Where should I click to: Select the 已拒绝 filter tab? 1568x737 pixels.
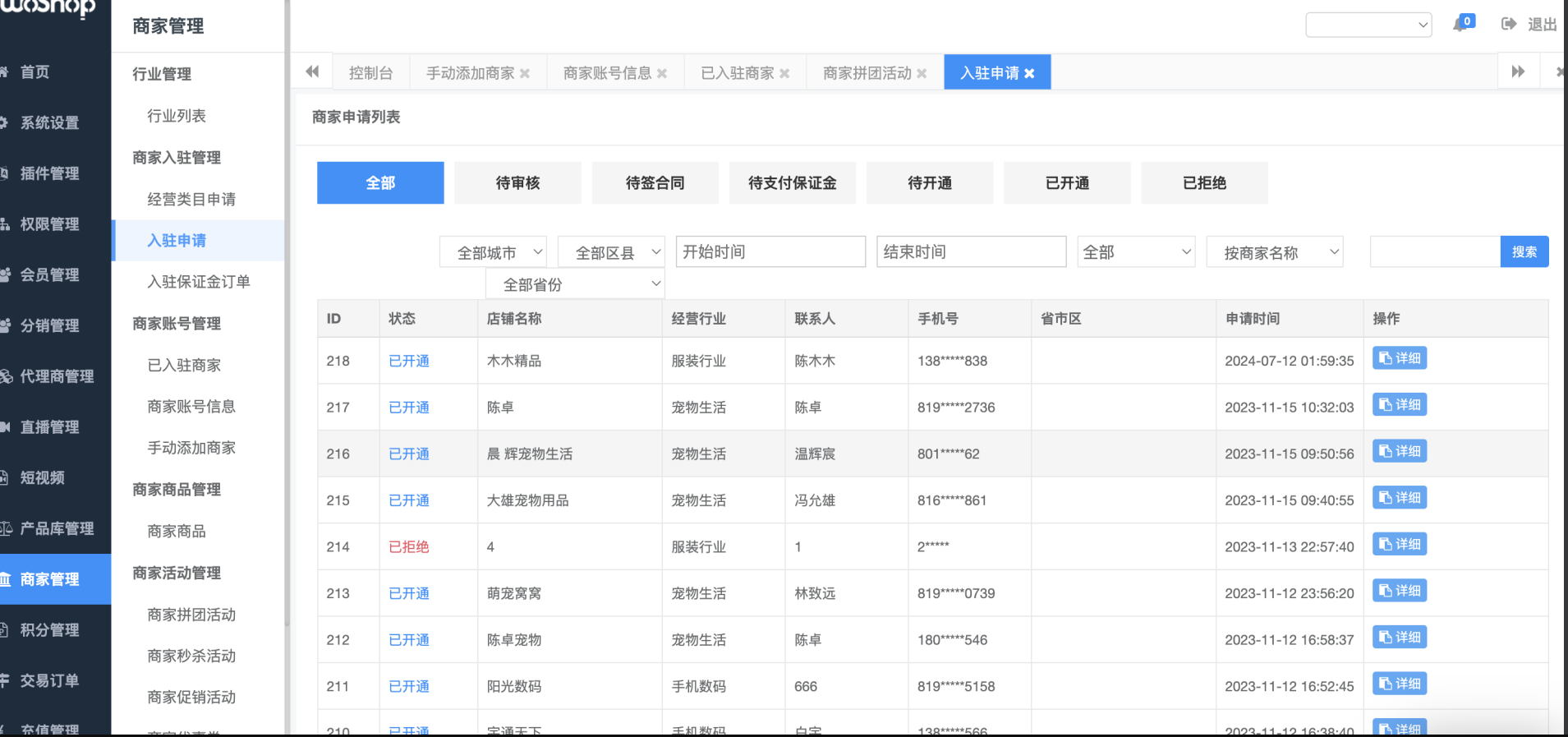pyautogui.click(x=1204, y=182)
